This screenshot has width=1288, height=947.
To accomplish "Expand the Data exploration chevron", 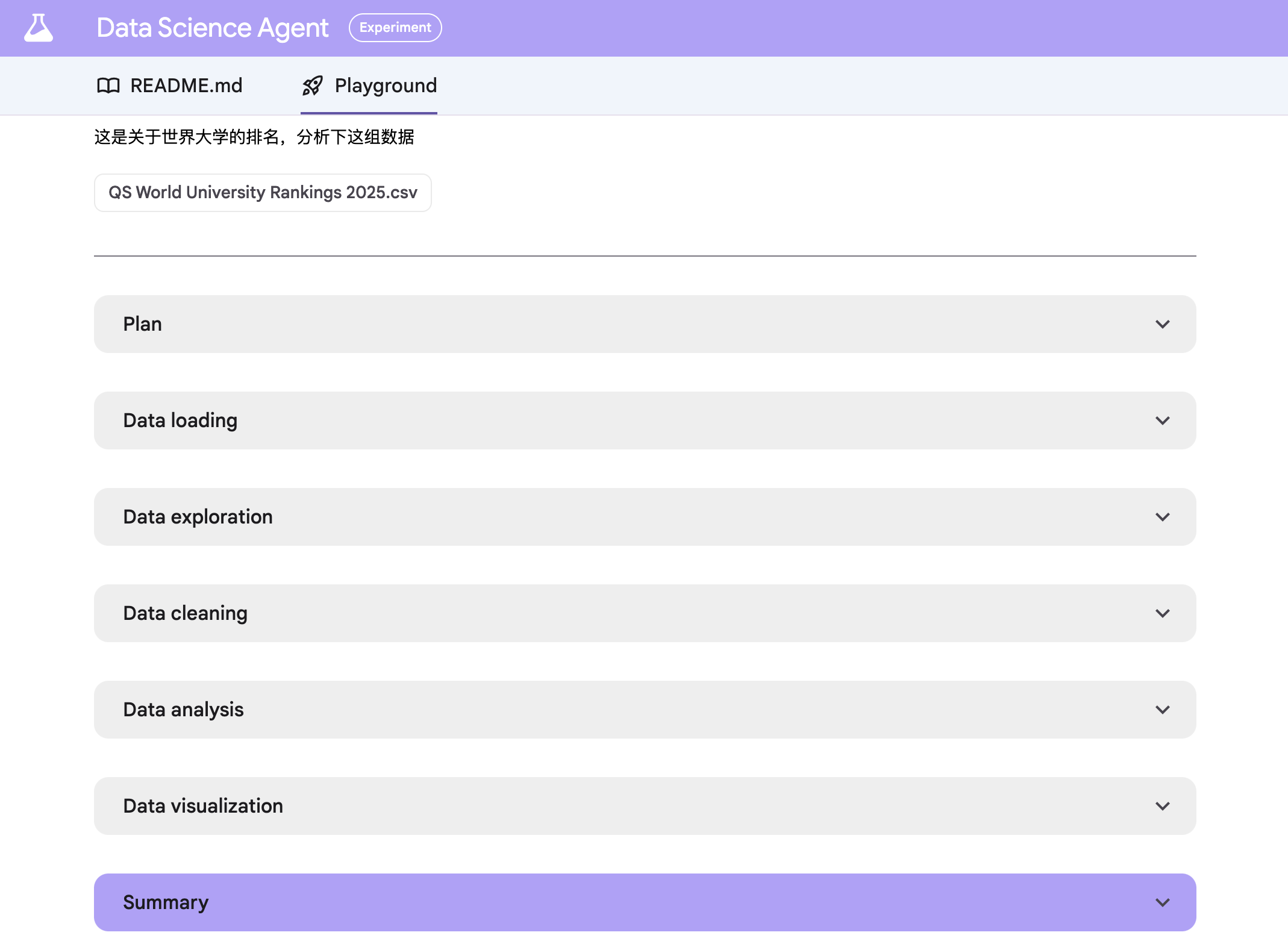I will pos(1163,517).
